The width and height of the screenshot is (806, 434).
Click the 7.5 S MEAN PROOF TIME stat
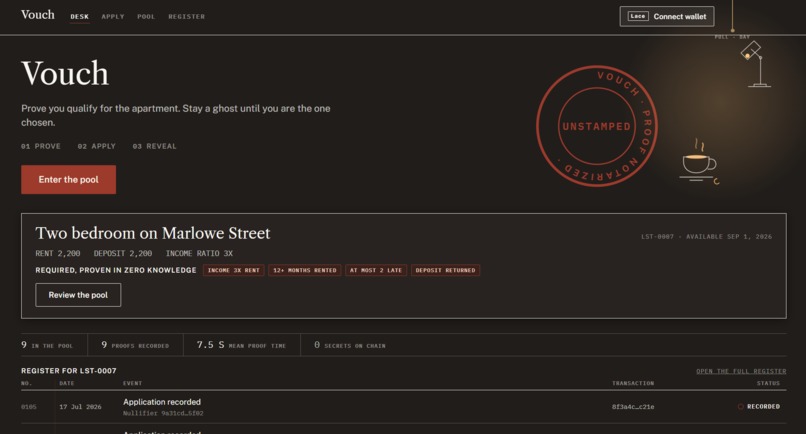point(241,345)
